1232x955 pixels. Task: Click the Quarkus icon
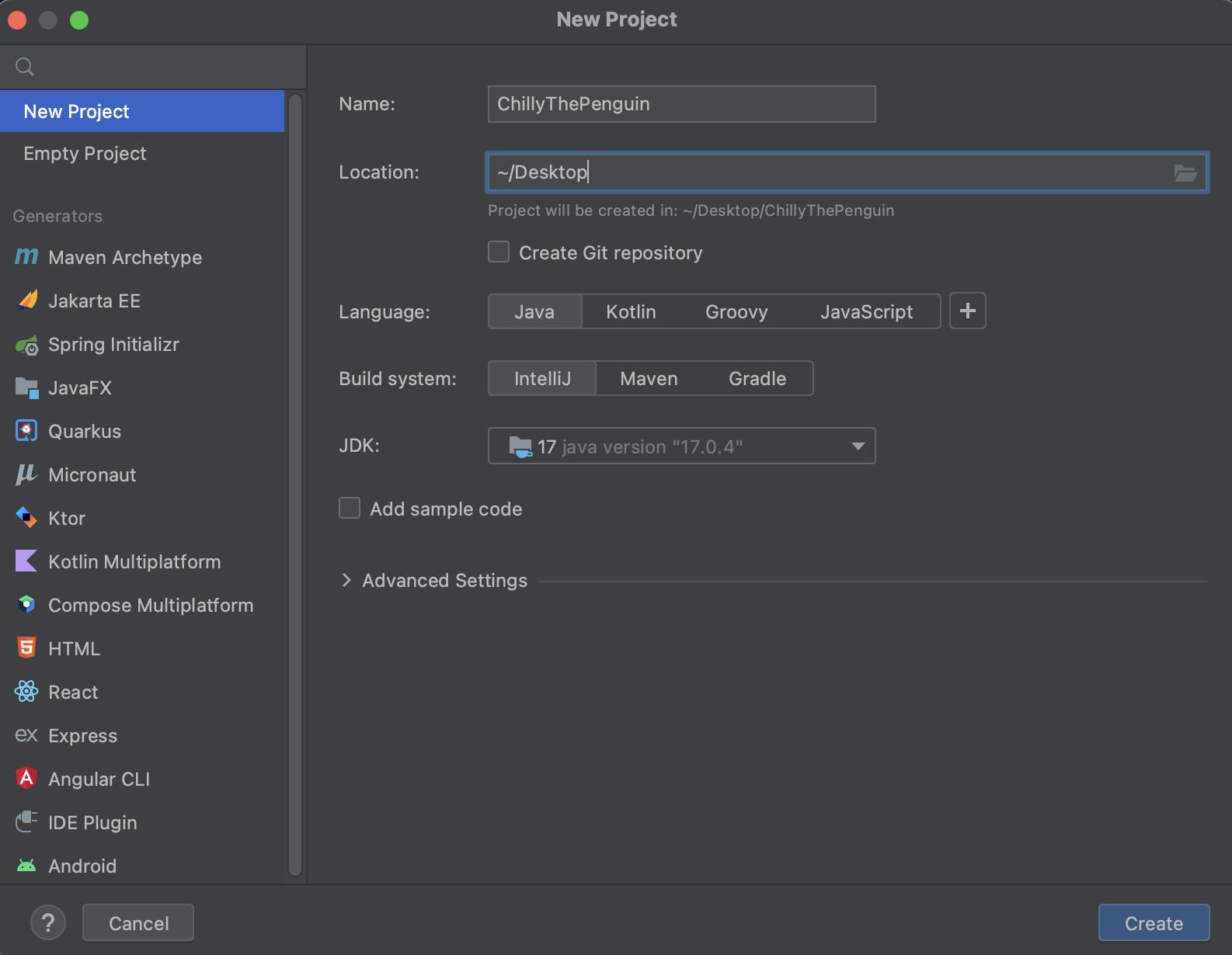(26, 431)
